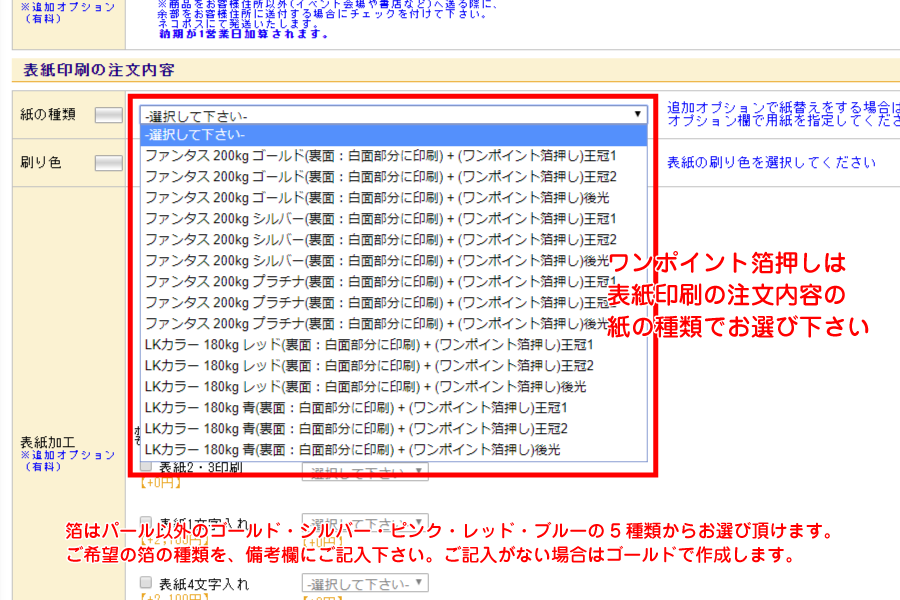Open dropdown next to 表紙2・3印刷

(365, 472)
